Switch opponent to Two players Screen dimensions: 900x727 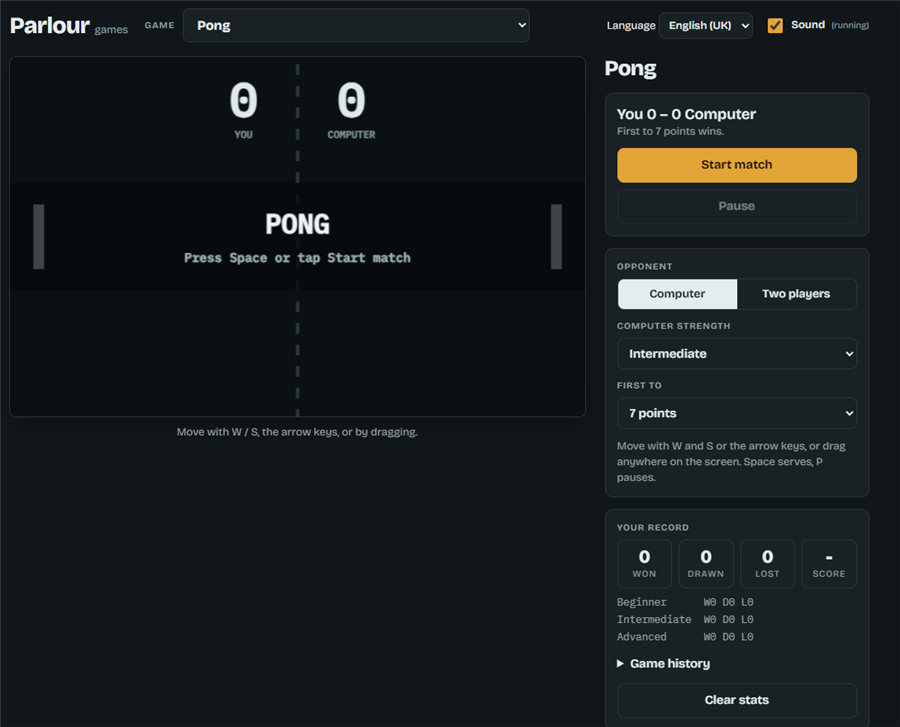coord(796,294)
